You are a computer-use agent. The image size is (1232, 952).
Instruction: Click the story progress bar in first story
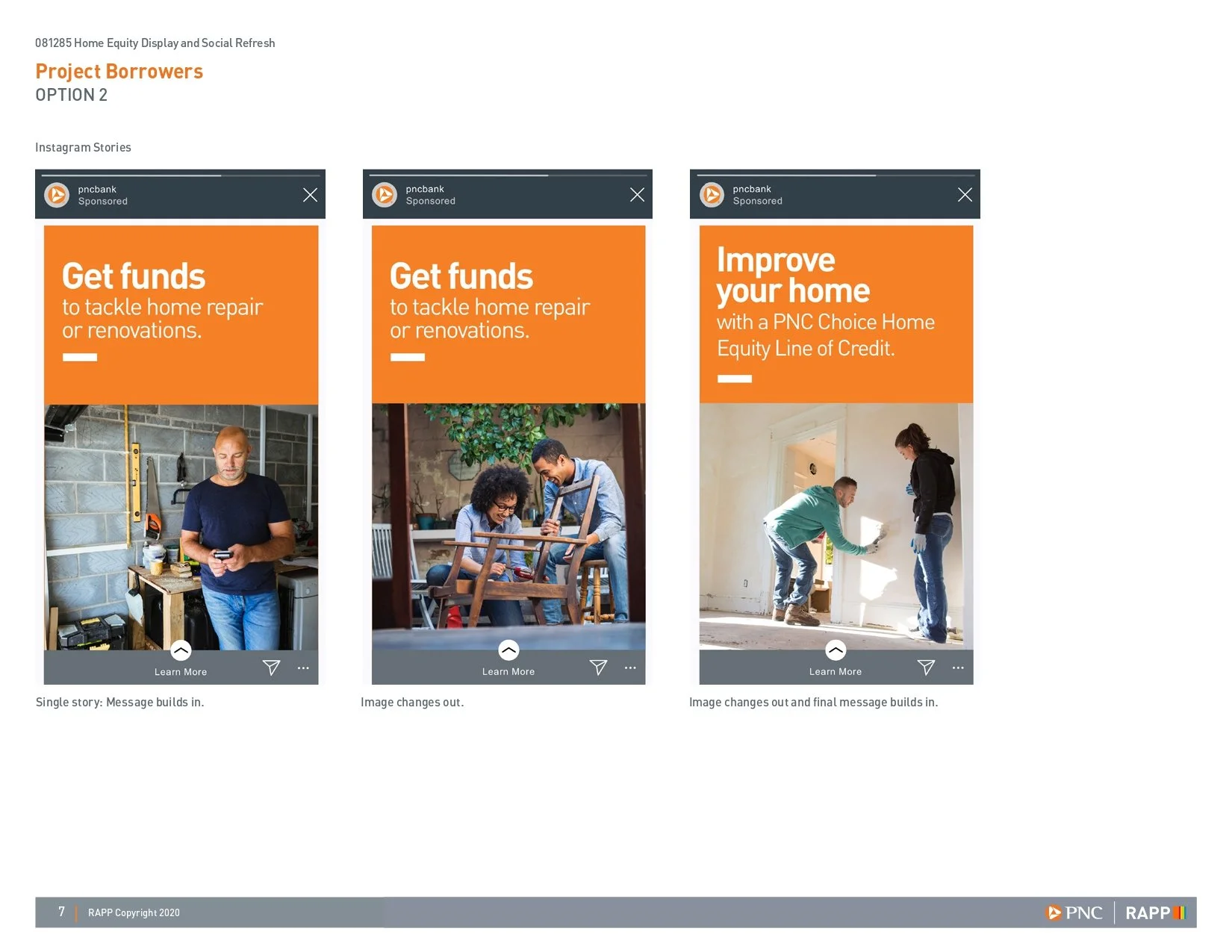click(x=181, y=175)
